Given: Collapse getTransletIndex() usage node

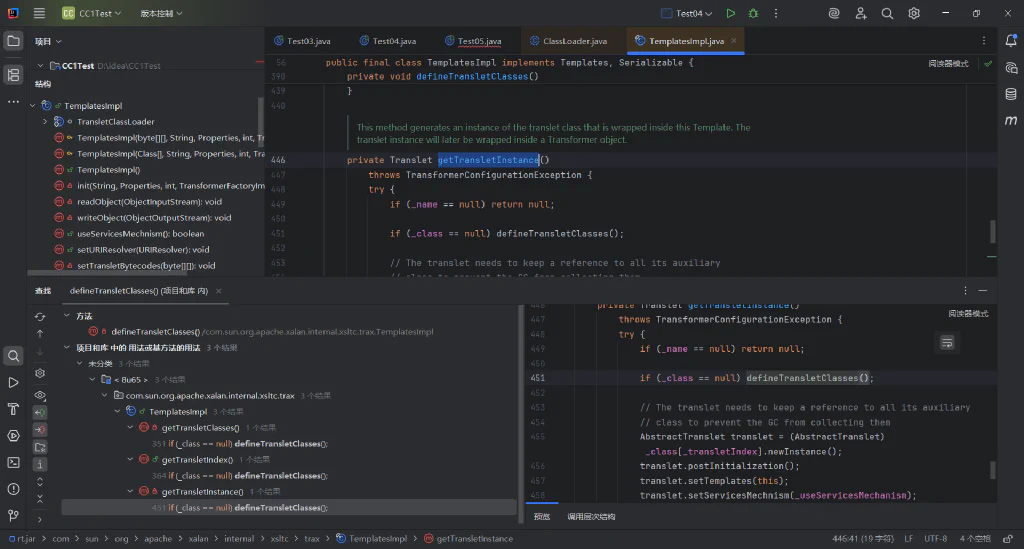Looking at the screenshot, I should tap(131, 459).
